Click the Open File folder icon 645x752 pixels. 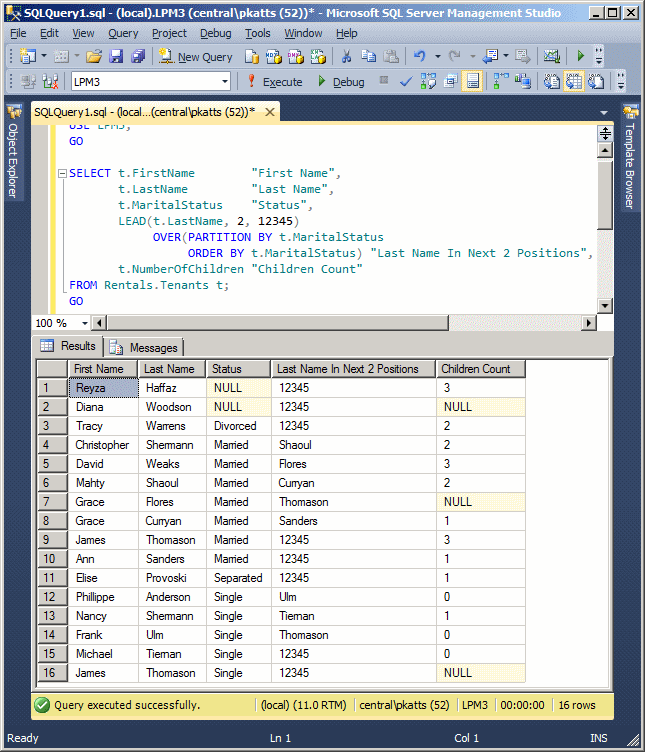[x=94, y=56]
